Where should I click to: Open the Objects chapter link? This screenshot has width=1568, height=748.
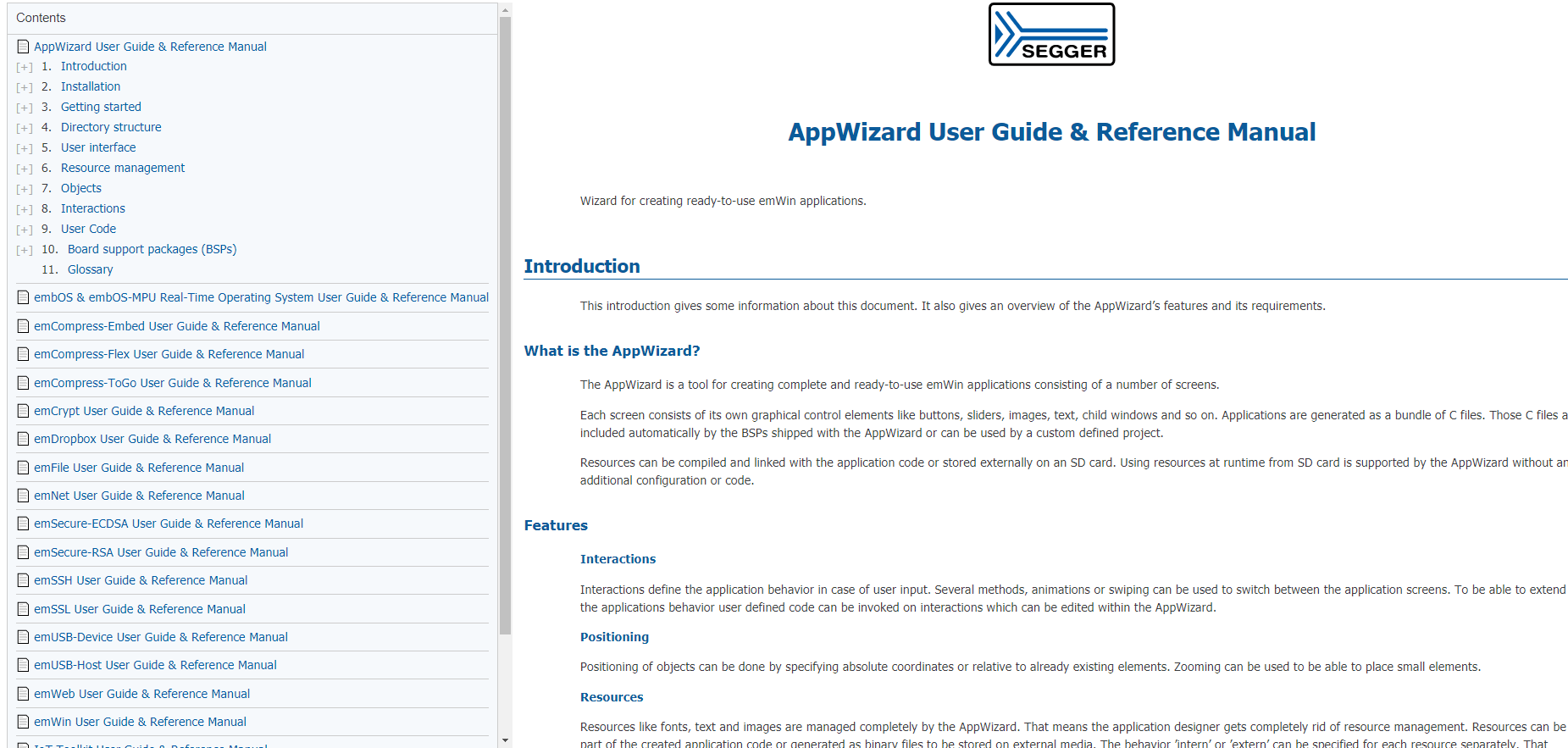click(x=81, y=188)
